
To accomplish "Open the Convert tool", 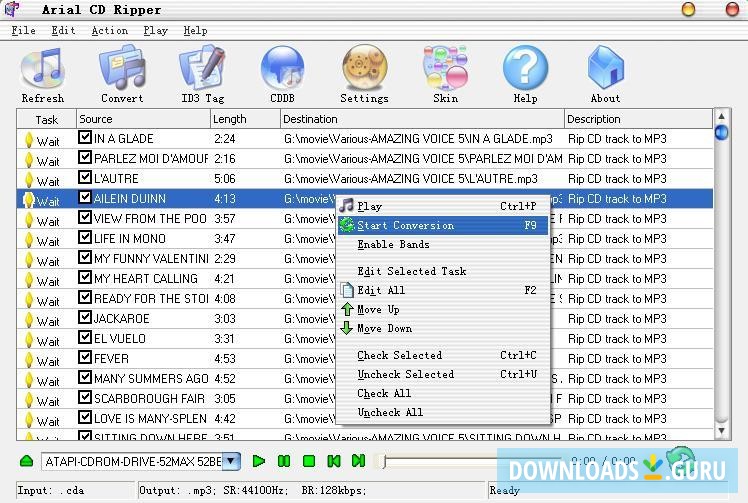I will pos(122,68).
